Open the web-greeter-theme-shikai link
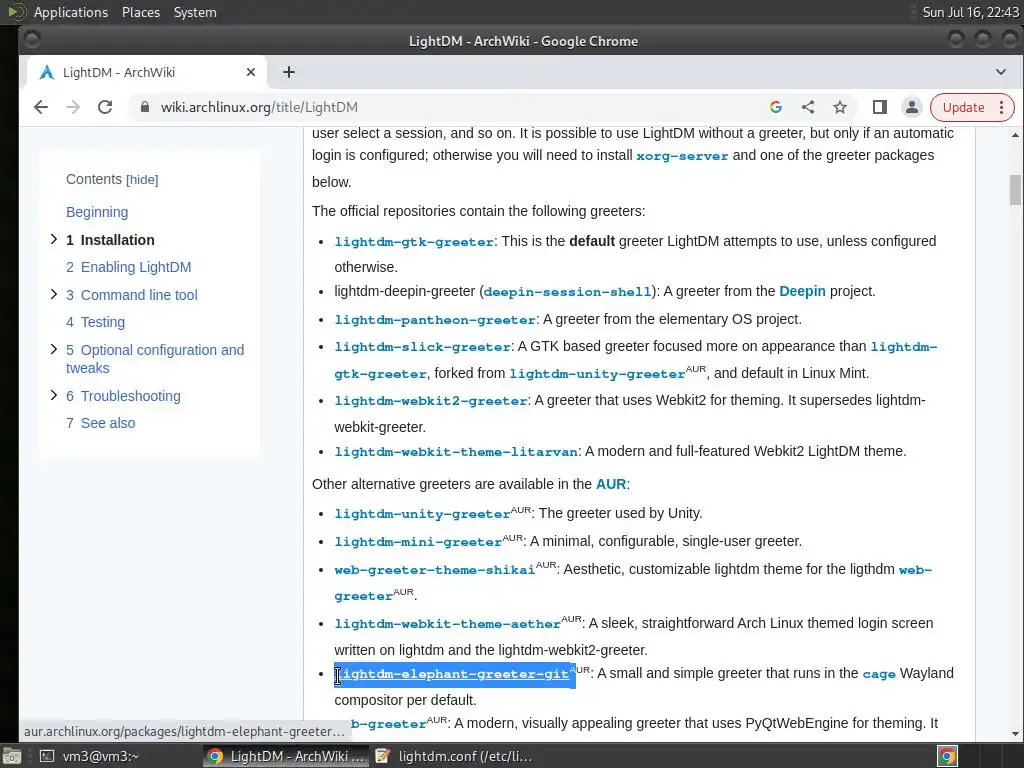The height and width of the screenshot is (768, 1024). coord(434,570)
